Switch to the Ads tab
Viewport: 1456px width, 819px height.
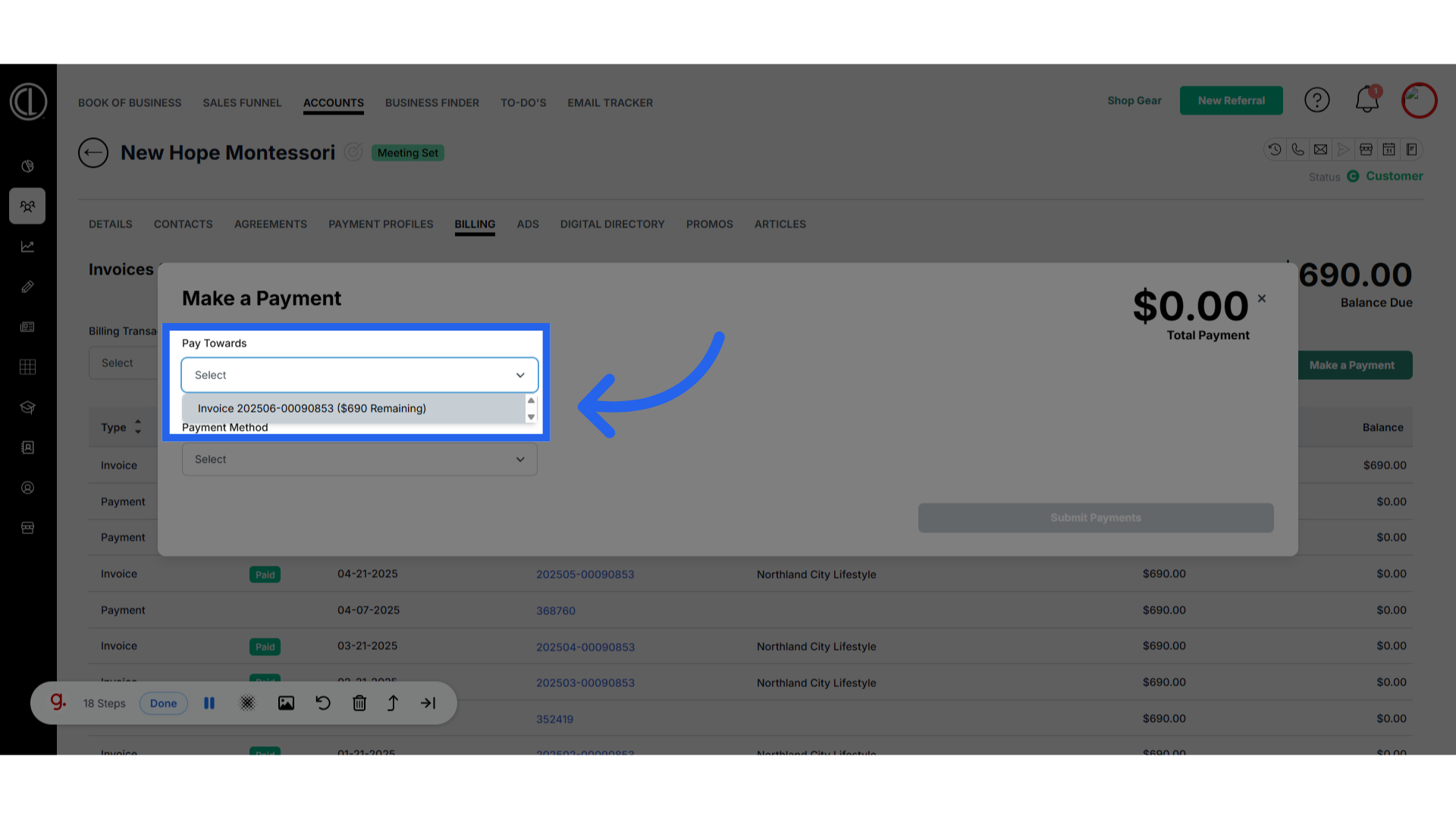pyautogui.click(x=528, y=224)
